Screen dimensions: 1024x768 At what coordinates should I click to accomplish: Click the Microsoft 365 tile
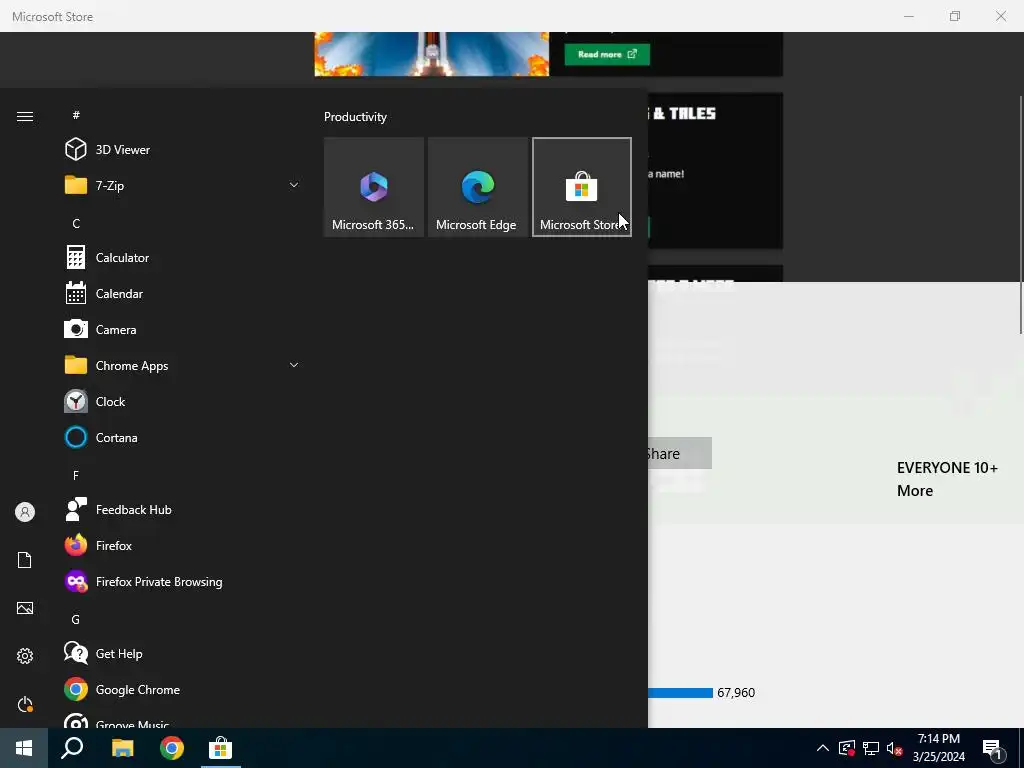pos(374,187)
